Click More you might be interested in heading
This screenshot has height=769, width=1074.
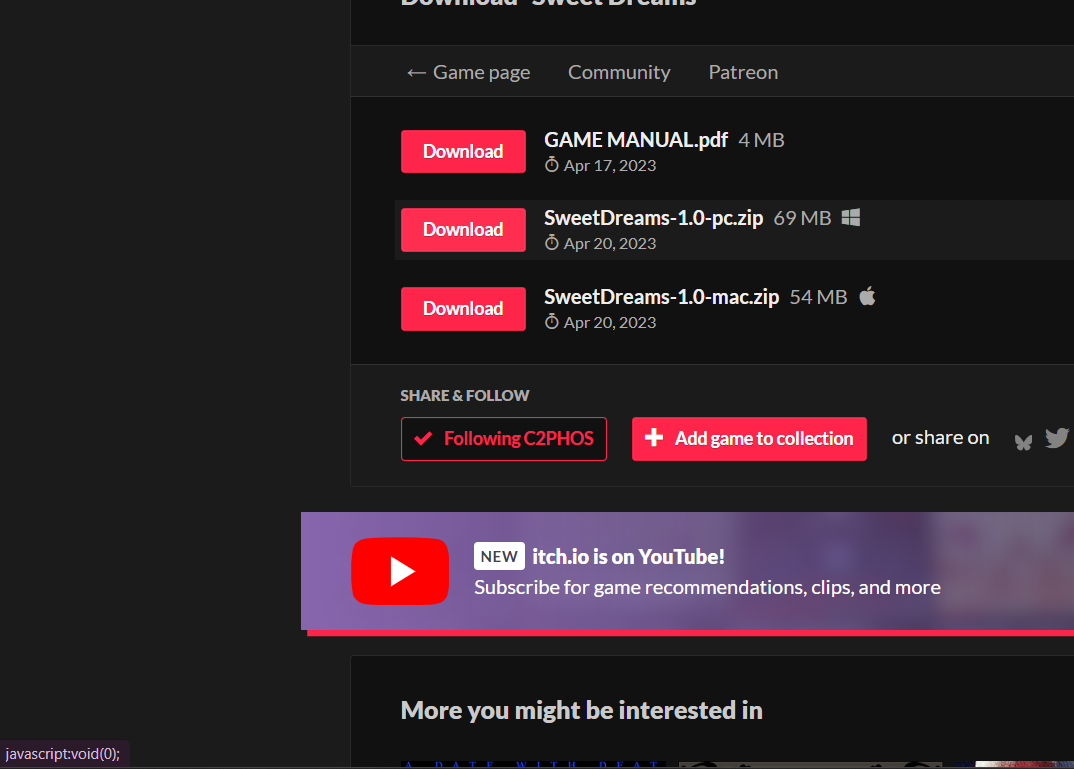(x=582, y=710)
